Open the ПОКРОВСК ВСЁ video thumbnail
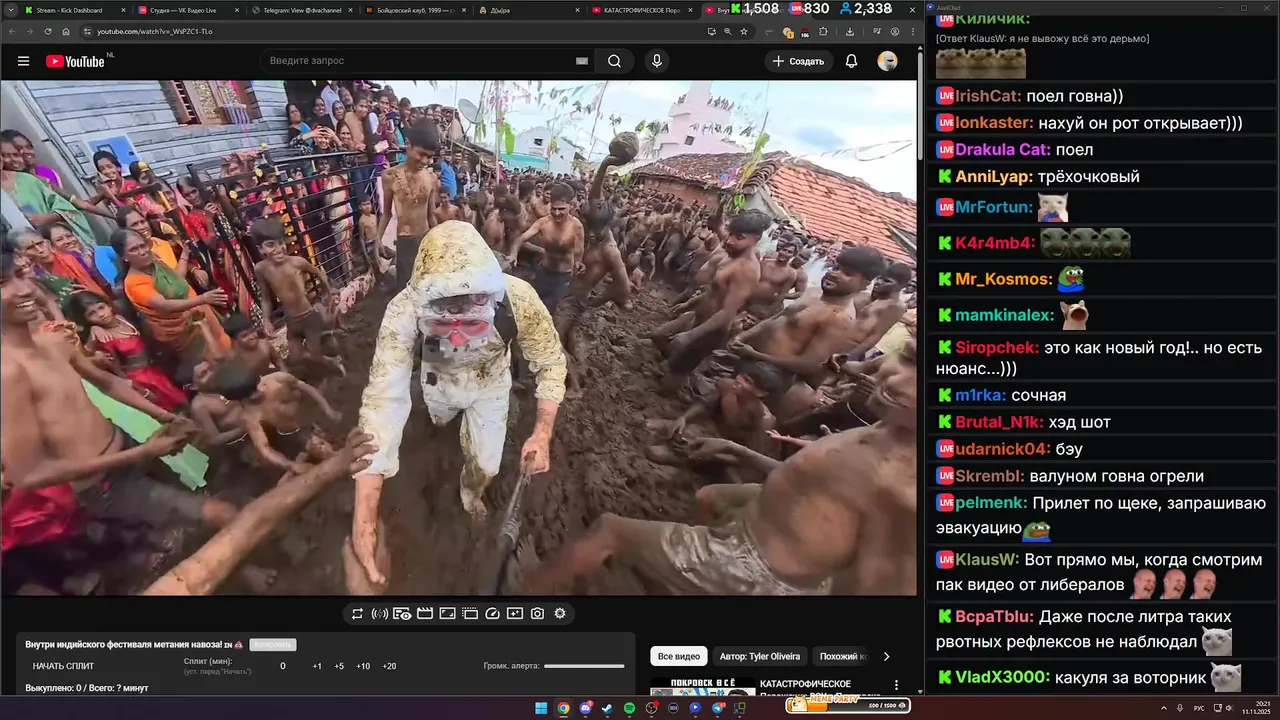 (703, 686)
